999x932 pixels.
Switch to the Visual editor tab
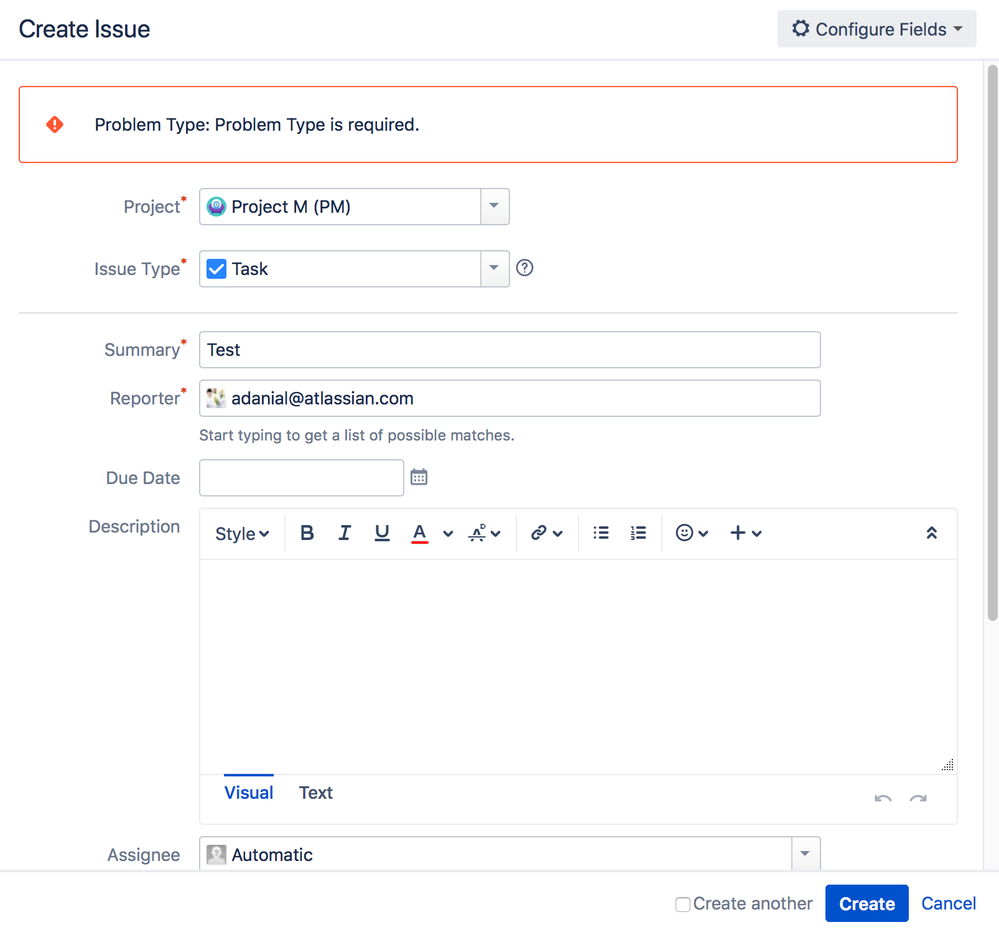pyautogui.click(x=248, y=792)
